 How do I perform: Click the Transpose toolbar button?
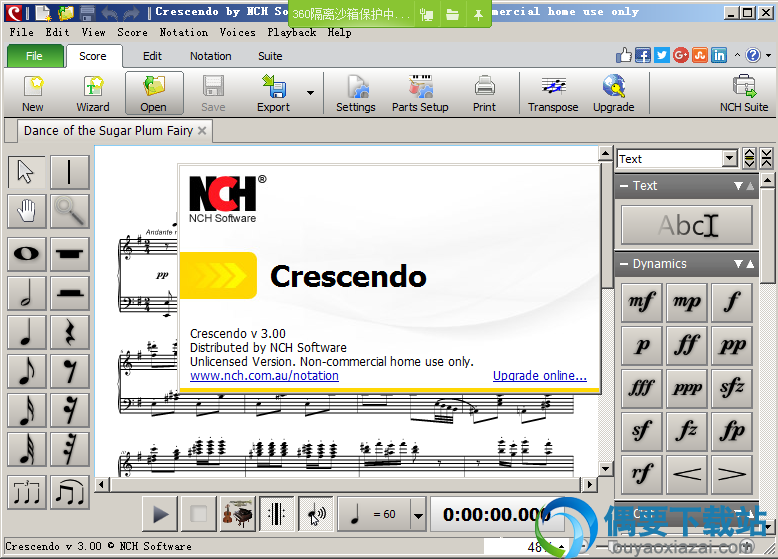553,93
